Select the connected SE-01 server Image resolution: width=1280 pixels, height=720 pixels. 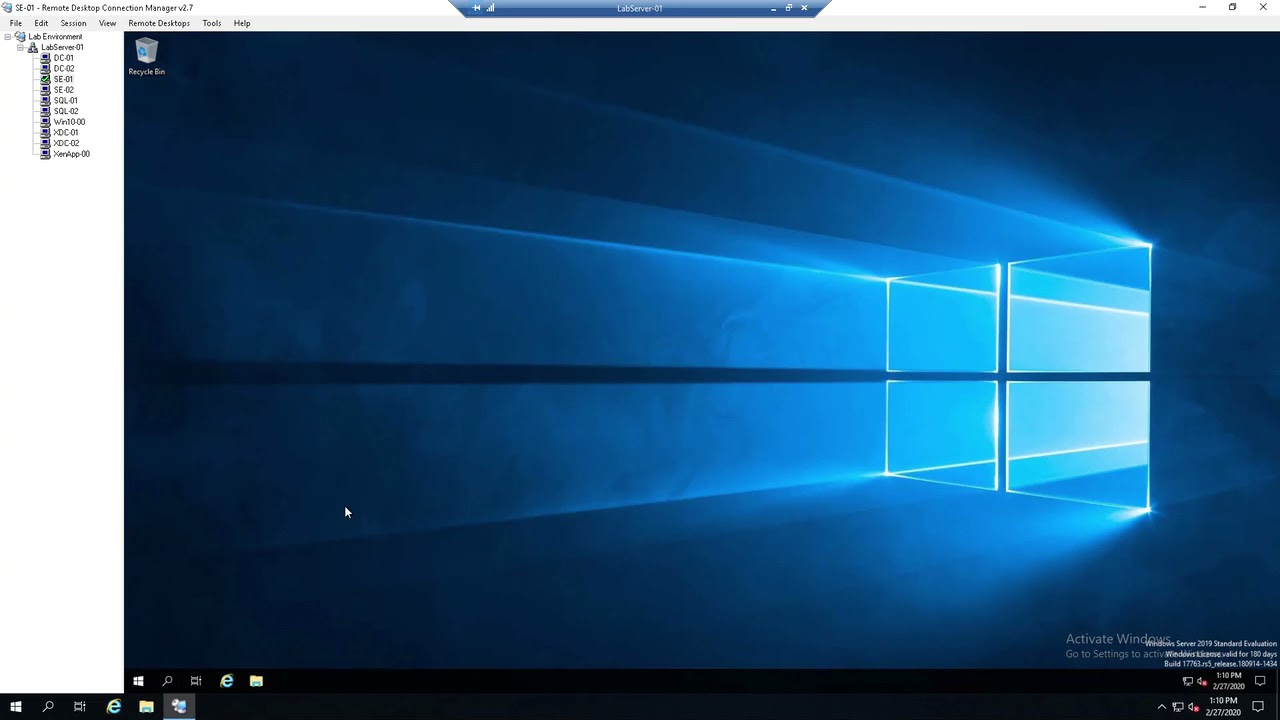[63, 79]
